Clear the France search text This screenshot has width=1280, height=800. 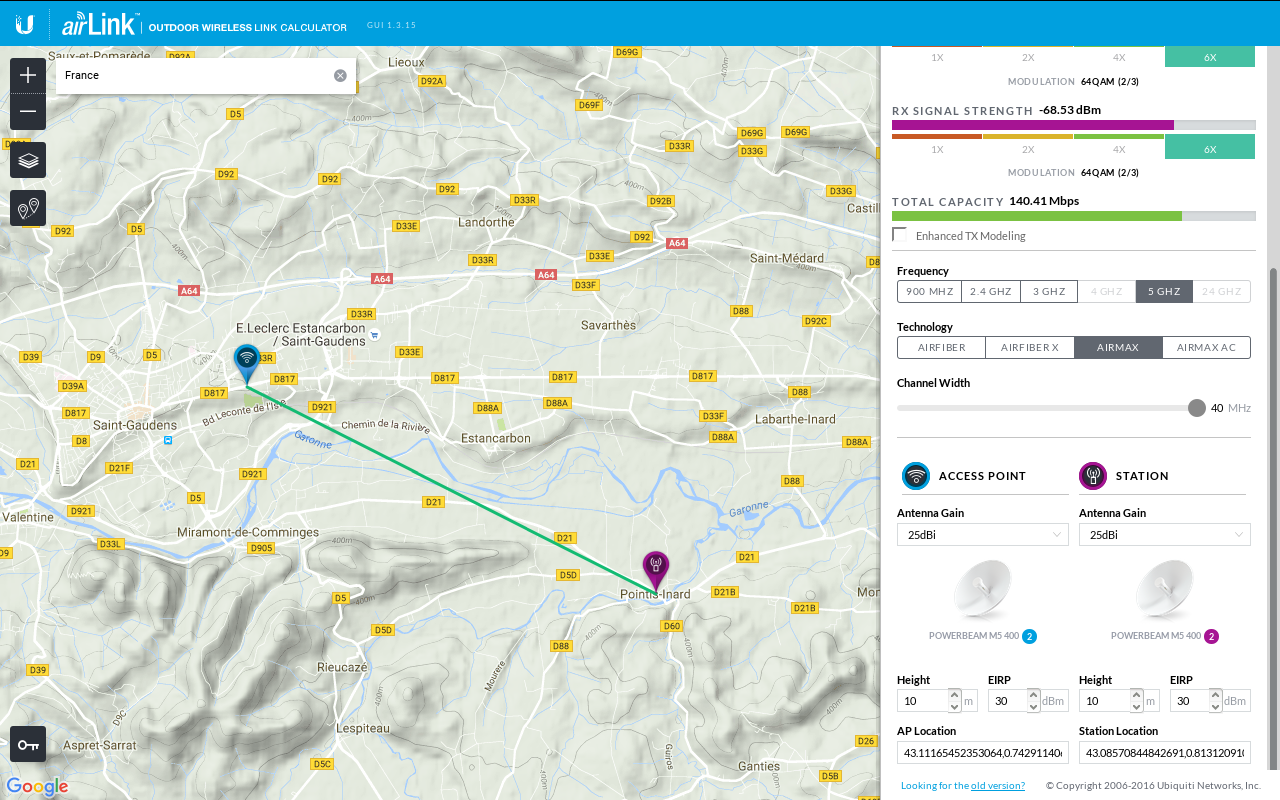340,75
